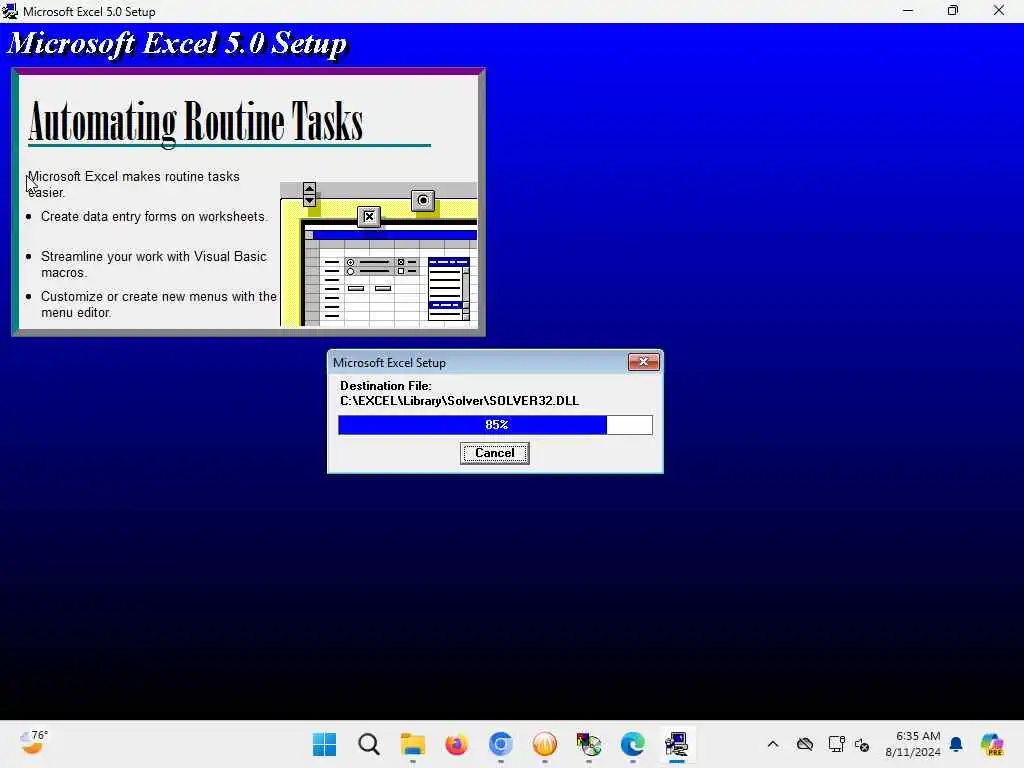The image size is (1024, 768).
Task: Click the X checkbox graphic in the illustration
Action: tap(369, 216)
